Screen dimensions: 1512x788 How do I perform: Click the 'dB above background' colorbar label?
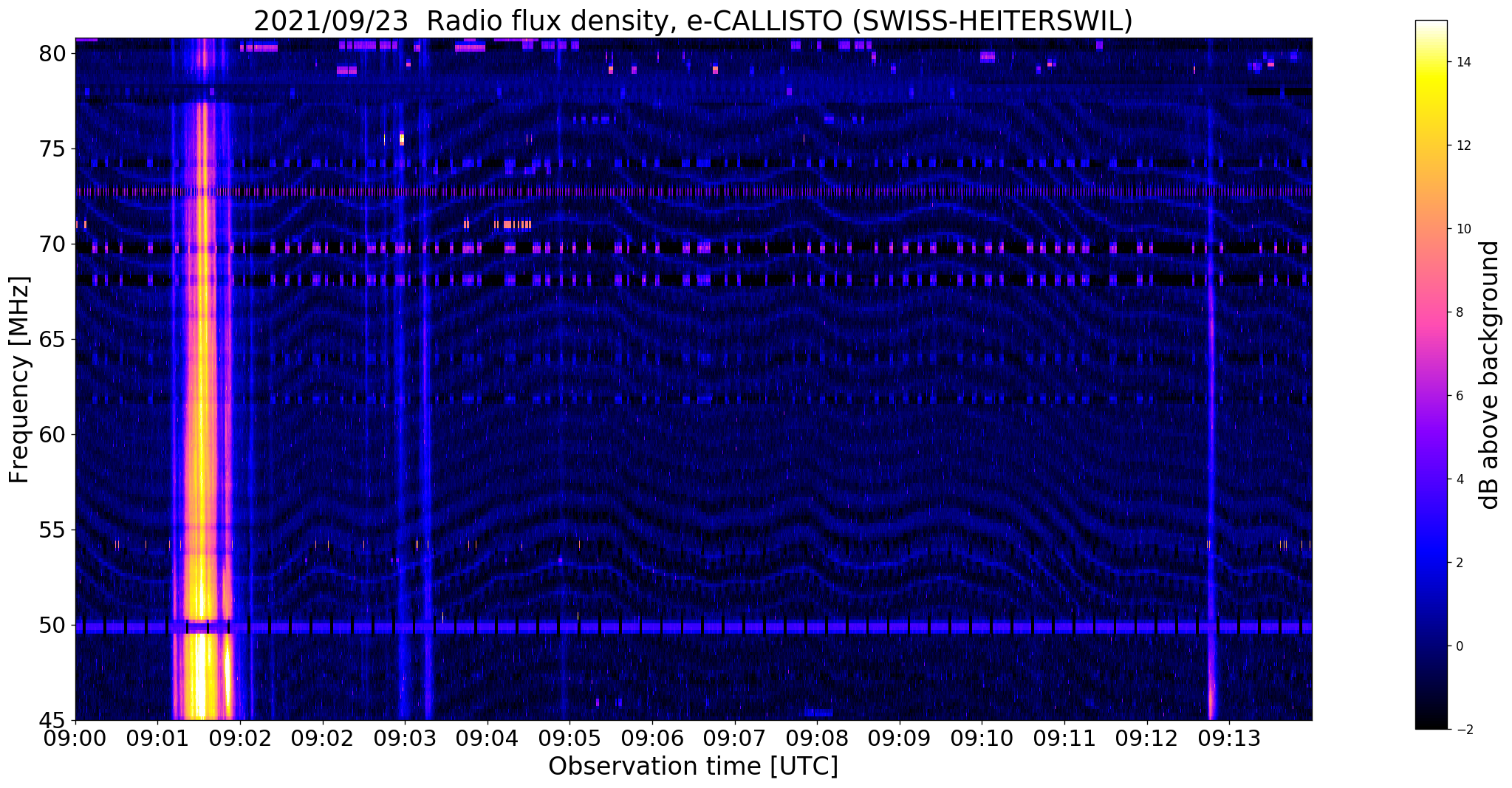coord(1490,374)
